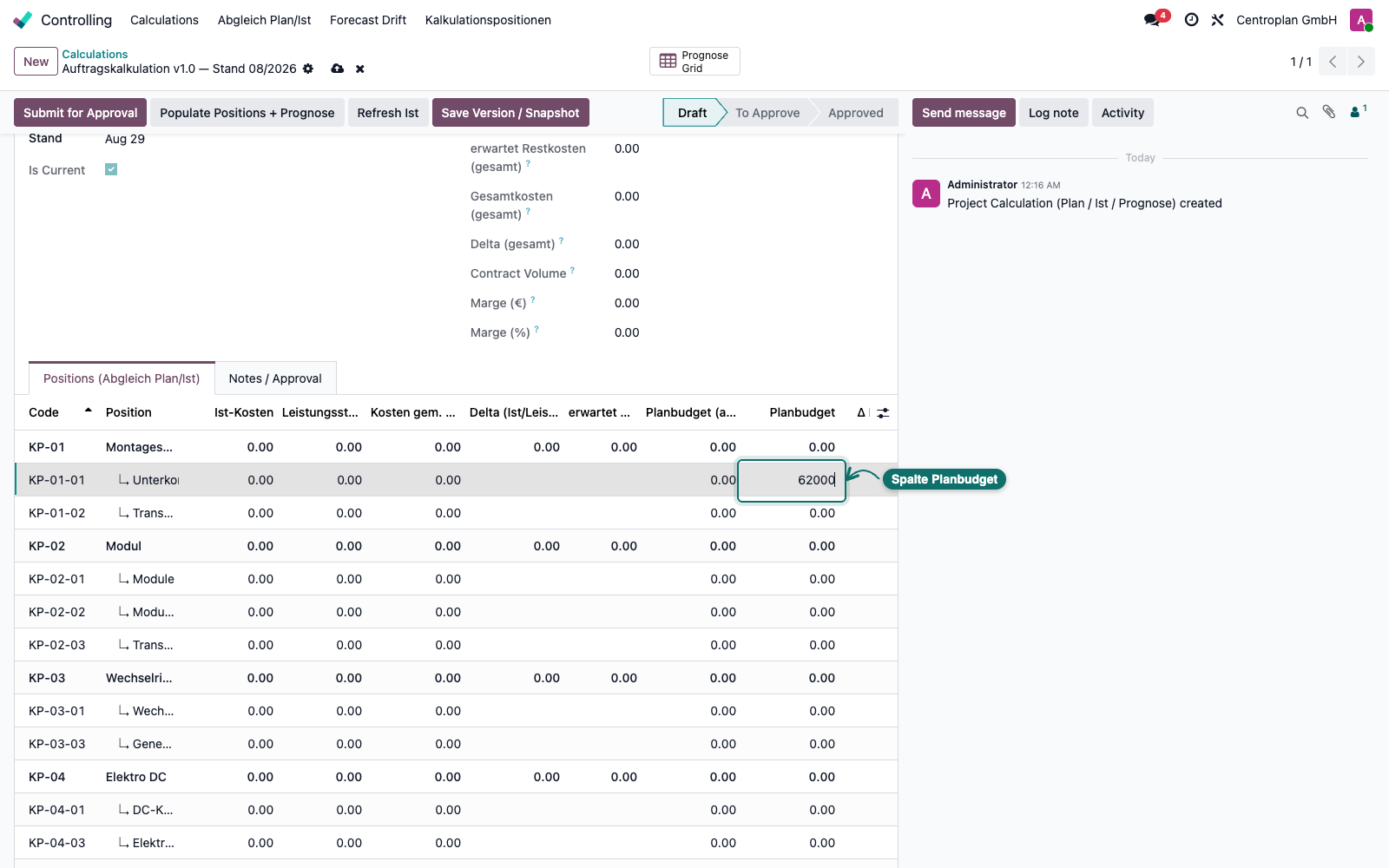Screen dimensions: 1389x868
Task: Click the cloud save icon
Action: pyautogui.click(x=338, y=69)
